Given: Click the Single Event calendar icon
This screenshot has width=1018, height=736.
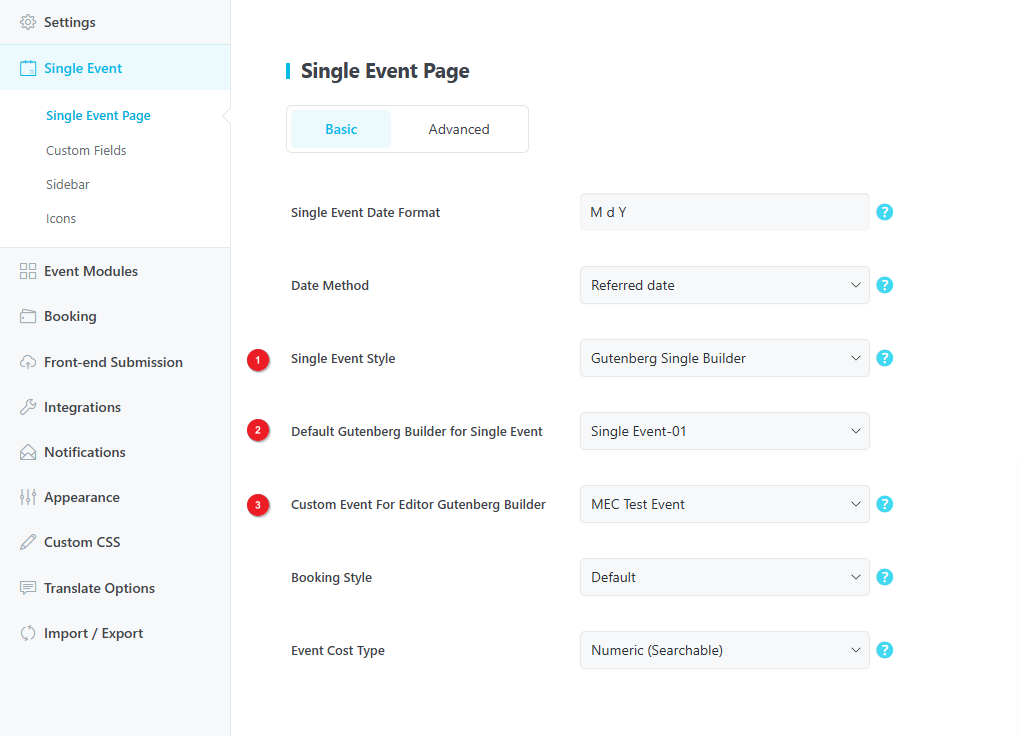Looking at the screenshot, I should point(25,67).
